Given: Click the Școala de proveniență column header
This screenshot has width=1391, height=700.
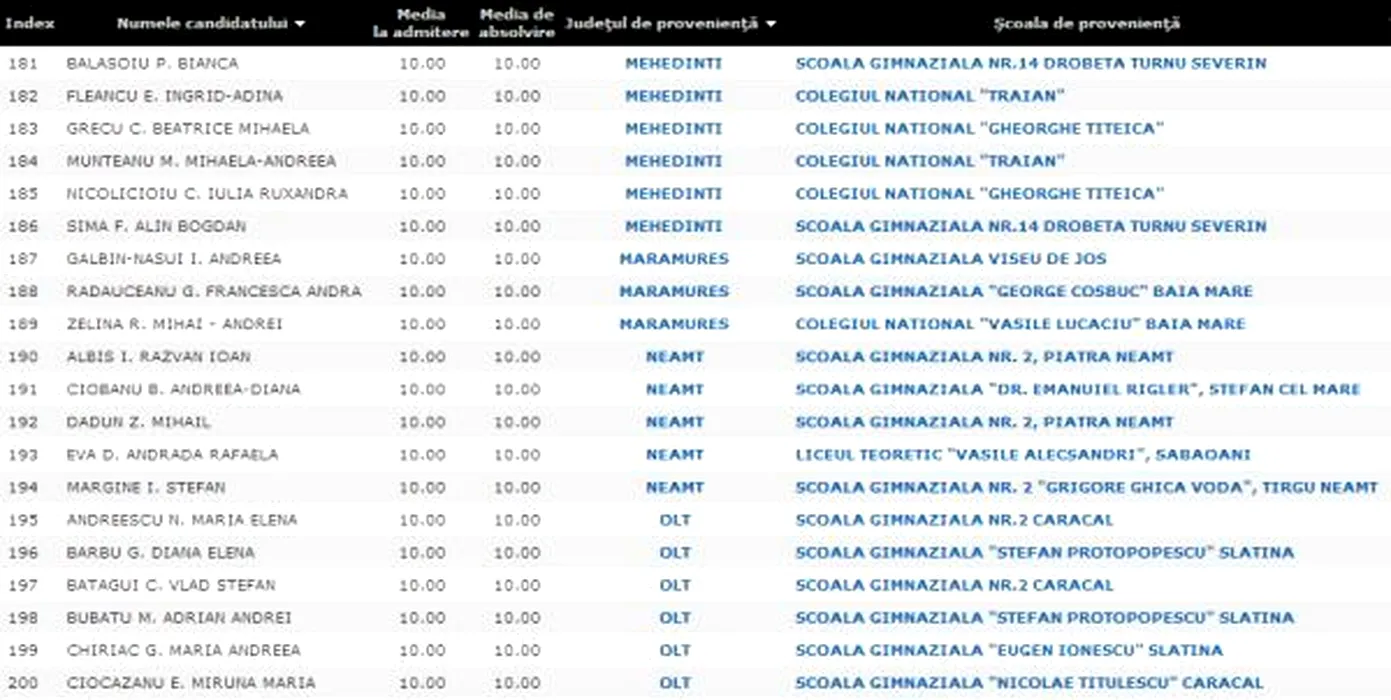Looking at the screenshot, I should pos(1086,23).
